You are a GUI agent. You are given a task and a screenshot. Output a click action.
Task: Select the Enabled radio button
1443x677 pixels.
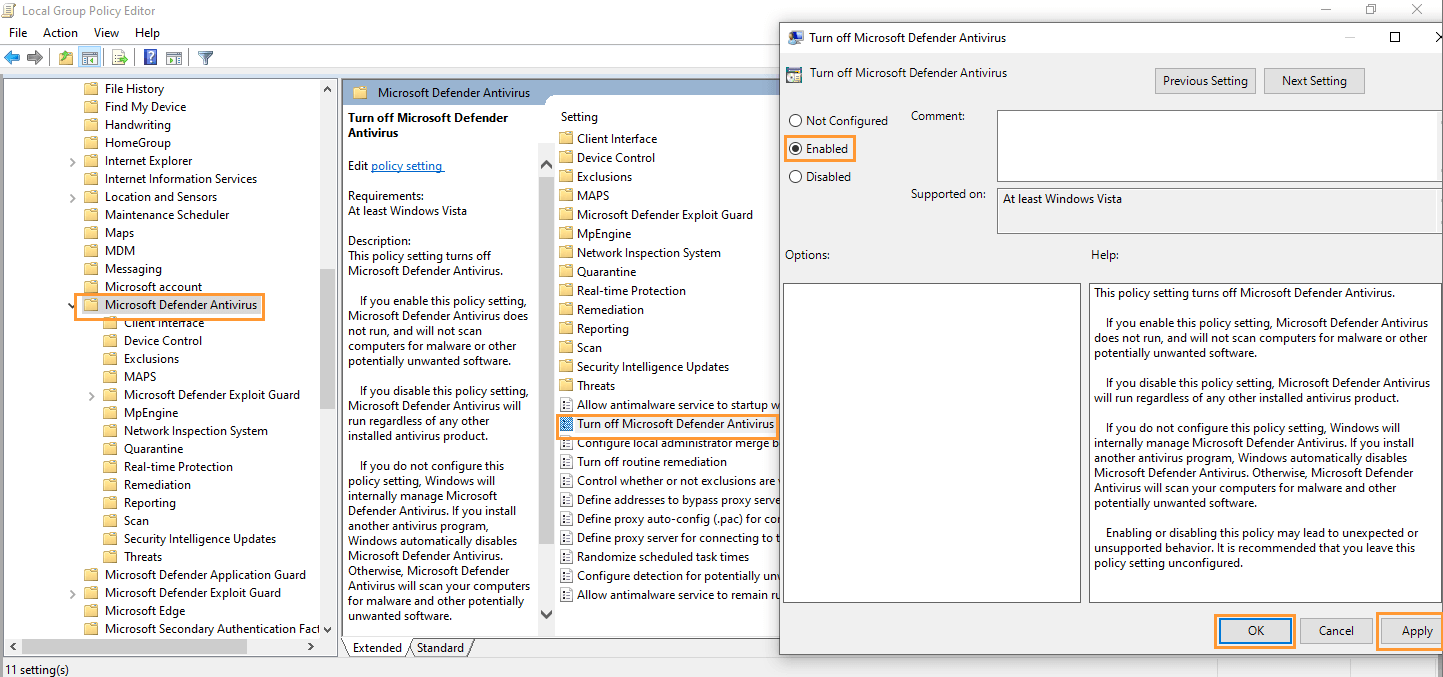coord(796,149)
